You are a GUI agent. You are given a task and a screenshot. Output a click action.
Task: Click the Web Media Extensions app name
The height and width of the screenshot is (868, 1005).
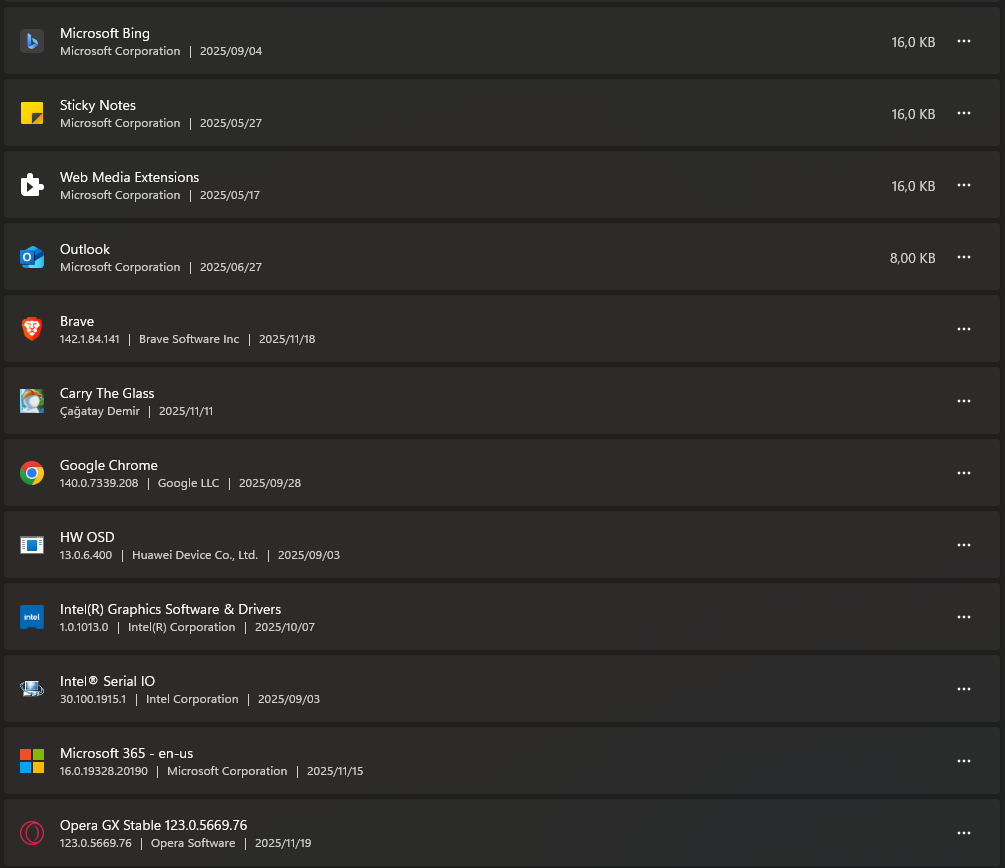tap(129, 177)
